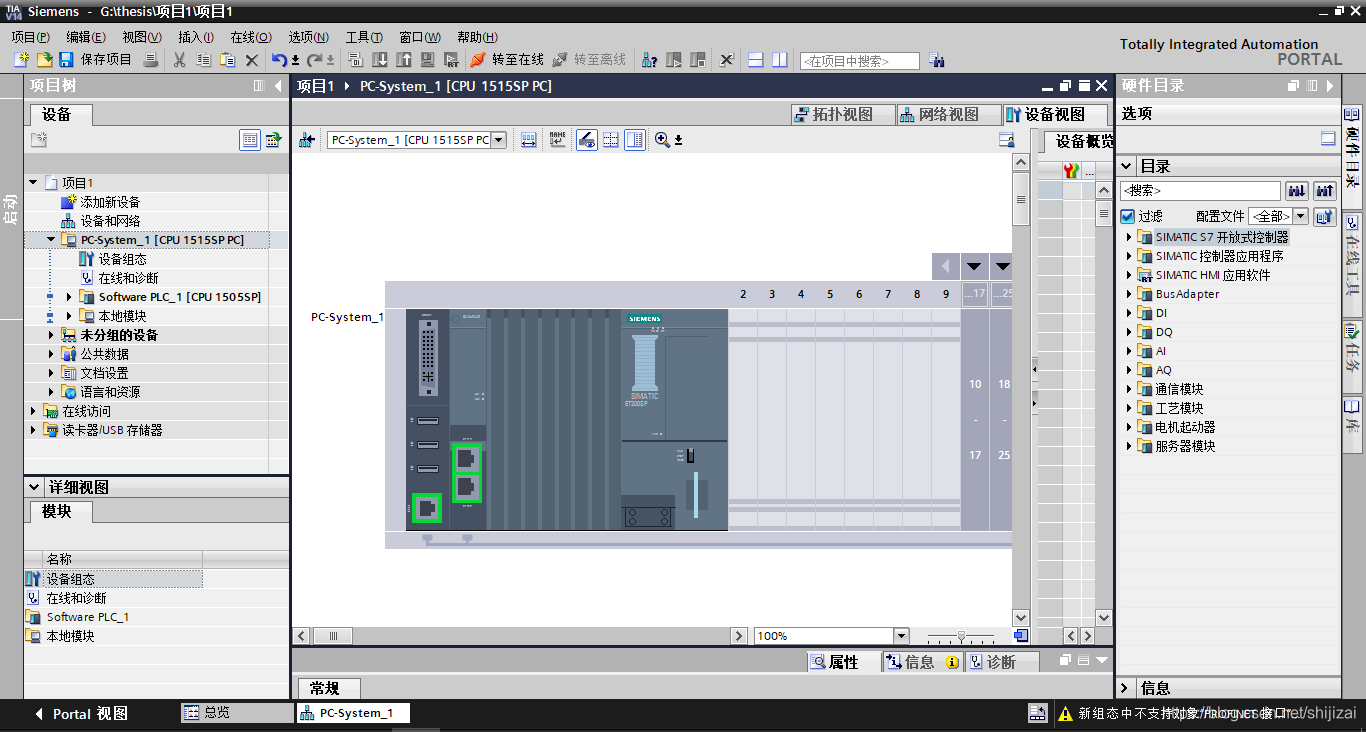Expand the 信息 panel in hardware catalog
Viewport: 1366px width, 732px height.
click(1125, 688)
